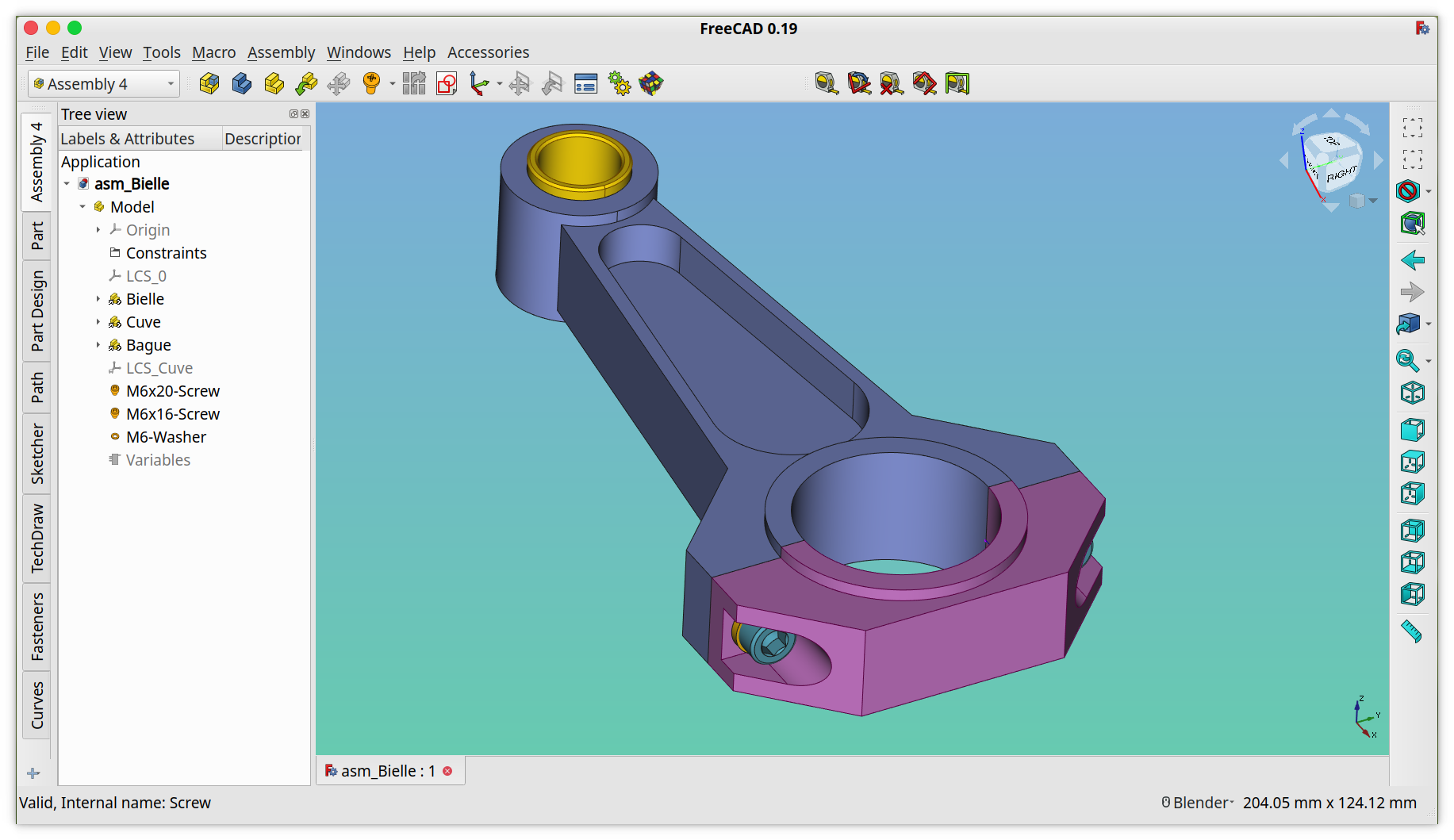Expand the Cuve tree node
Screen dimensions: 1454x840
pos(98,322)
